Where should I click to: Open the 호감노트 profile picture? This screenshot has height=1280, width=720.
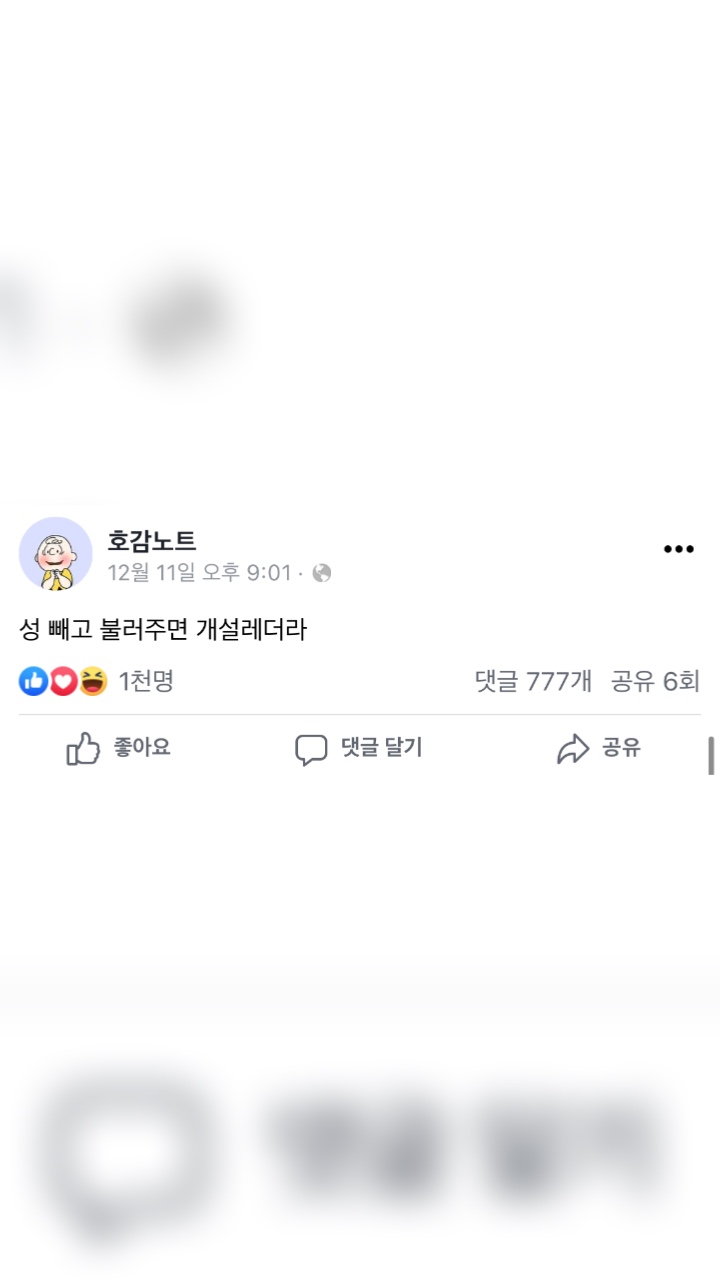tap(56, 553)
